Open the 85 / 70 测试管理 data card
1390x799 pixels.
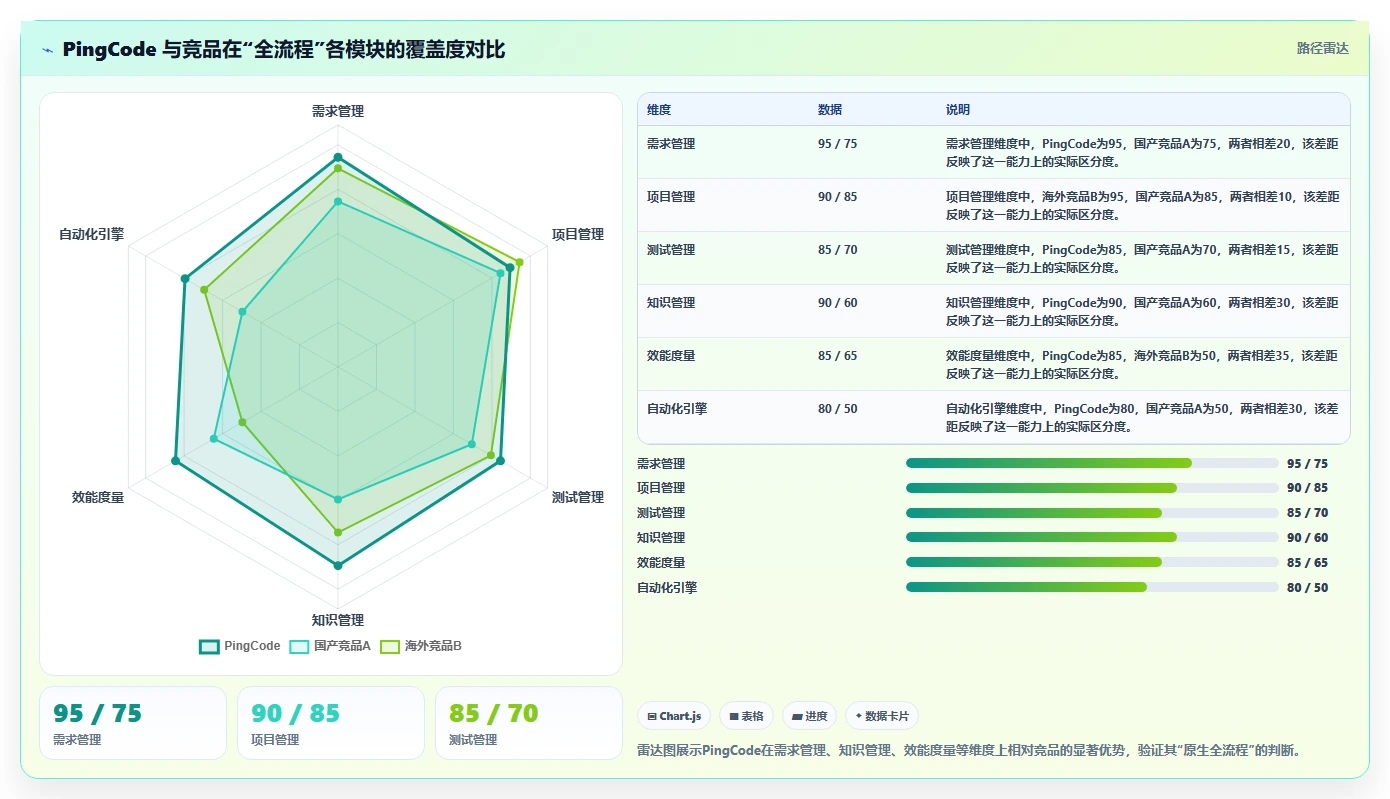coord(529,723)
